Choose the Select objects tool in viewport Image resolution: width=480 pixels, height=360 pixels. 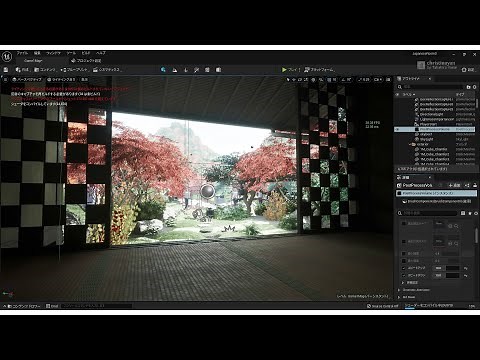click(x=288, y=80)
